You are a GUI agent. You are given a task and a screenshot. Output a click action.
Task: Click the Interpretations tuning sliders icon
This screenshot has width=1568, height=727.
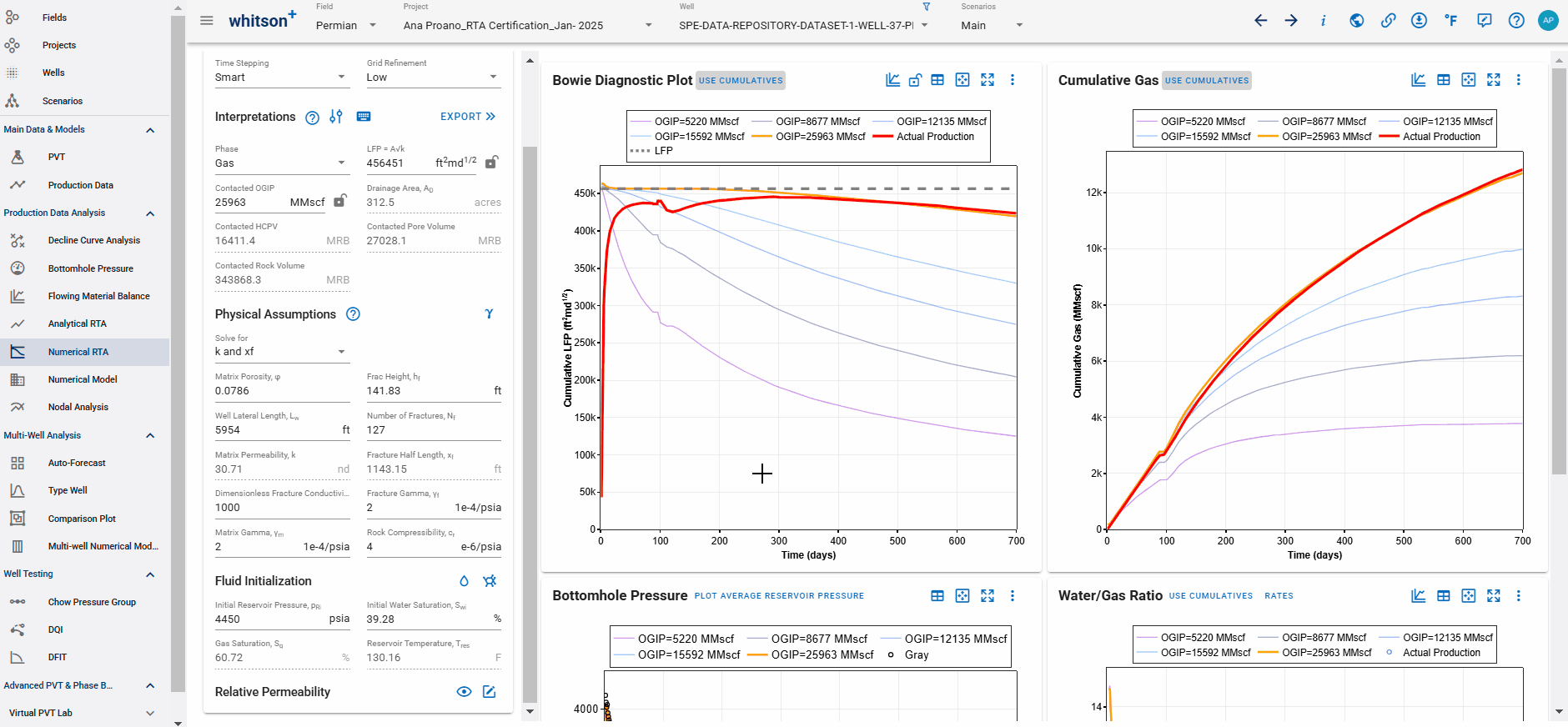[336, 117]
